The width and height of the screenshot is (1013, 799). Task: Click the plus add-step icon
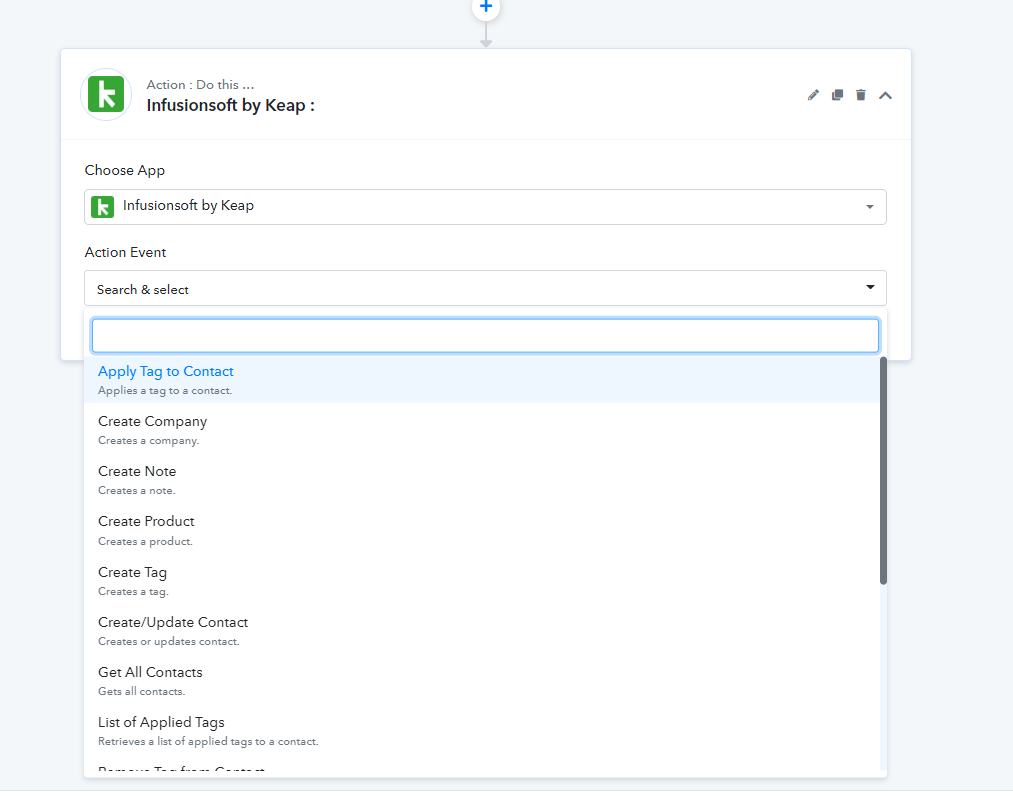click(486, 7)
